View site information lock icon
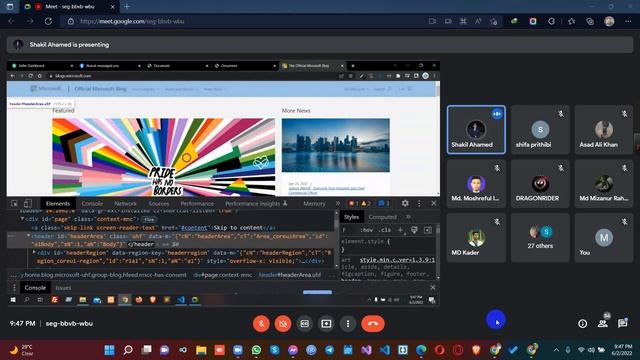 coord(71,21)
